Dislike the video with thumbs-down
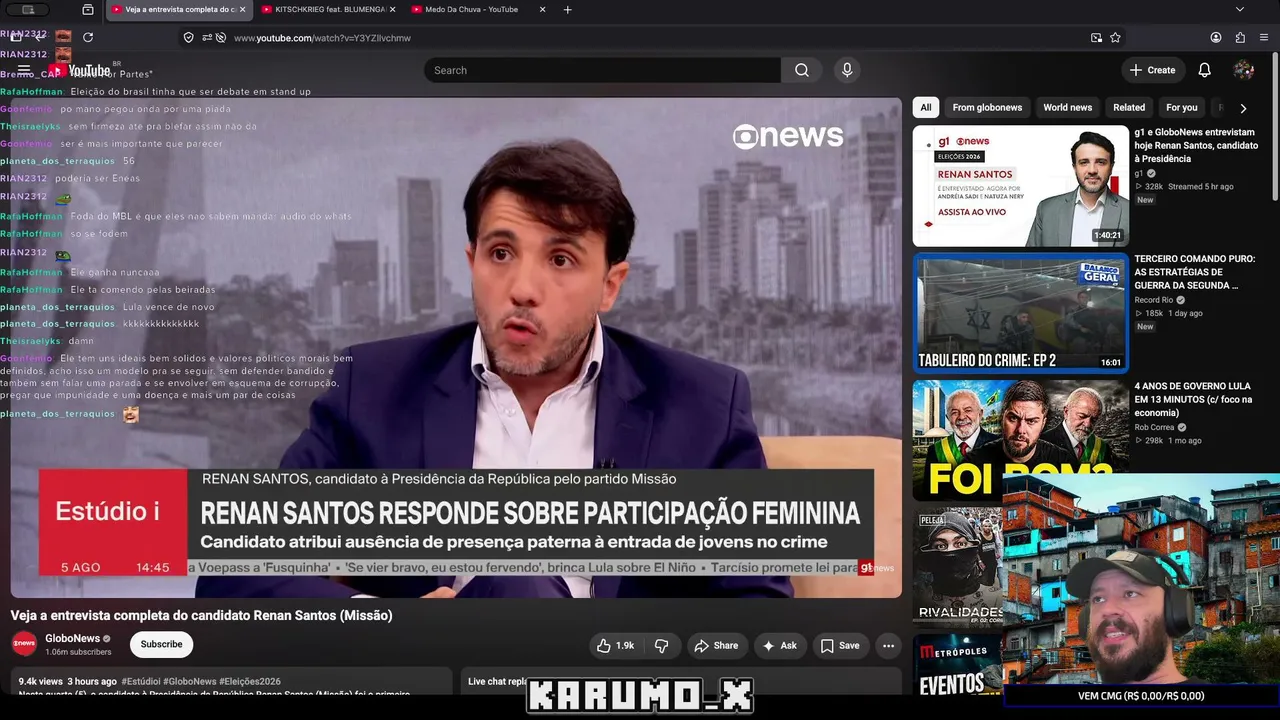 tap(661, 646)
